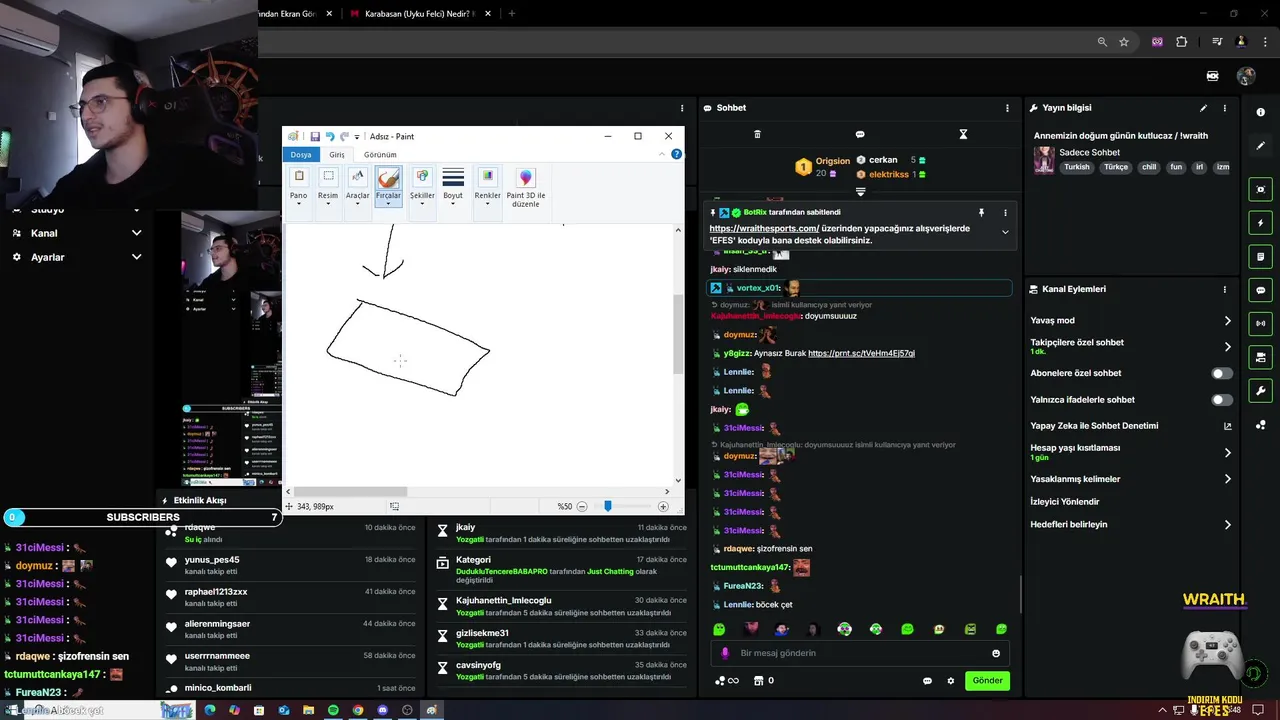Screen dimensions: 1280x720
Task: Click the Turkish tag in stream info
Action: pyautogui.click(x=1077, y=168)
